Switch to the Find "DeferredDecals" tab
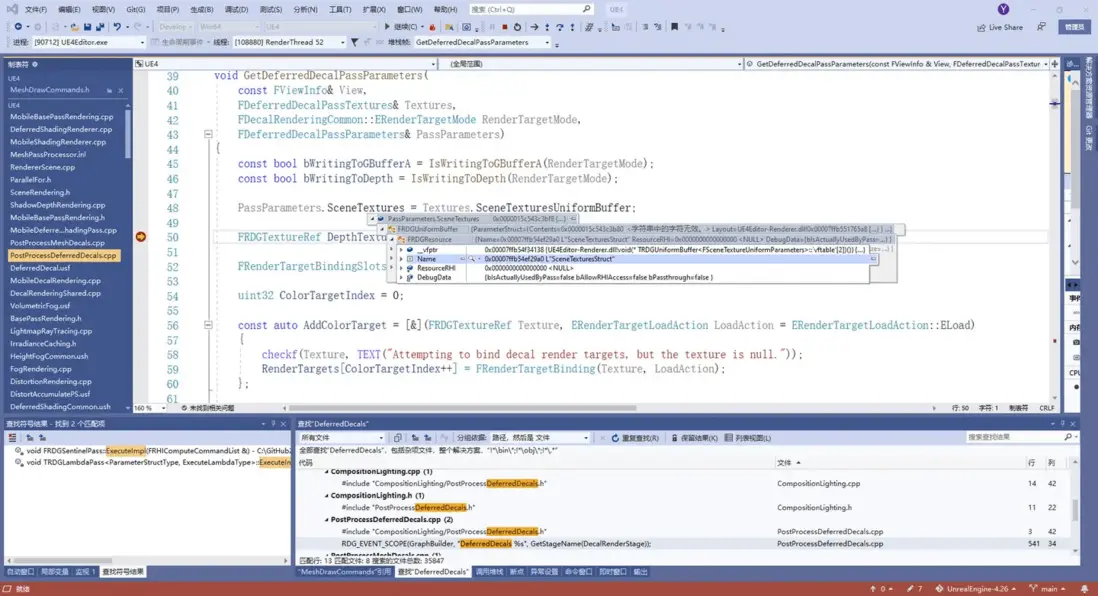1098x596 pixels. 433,572
